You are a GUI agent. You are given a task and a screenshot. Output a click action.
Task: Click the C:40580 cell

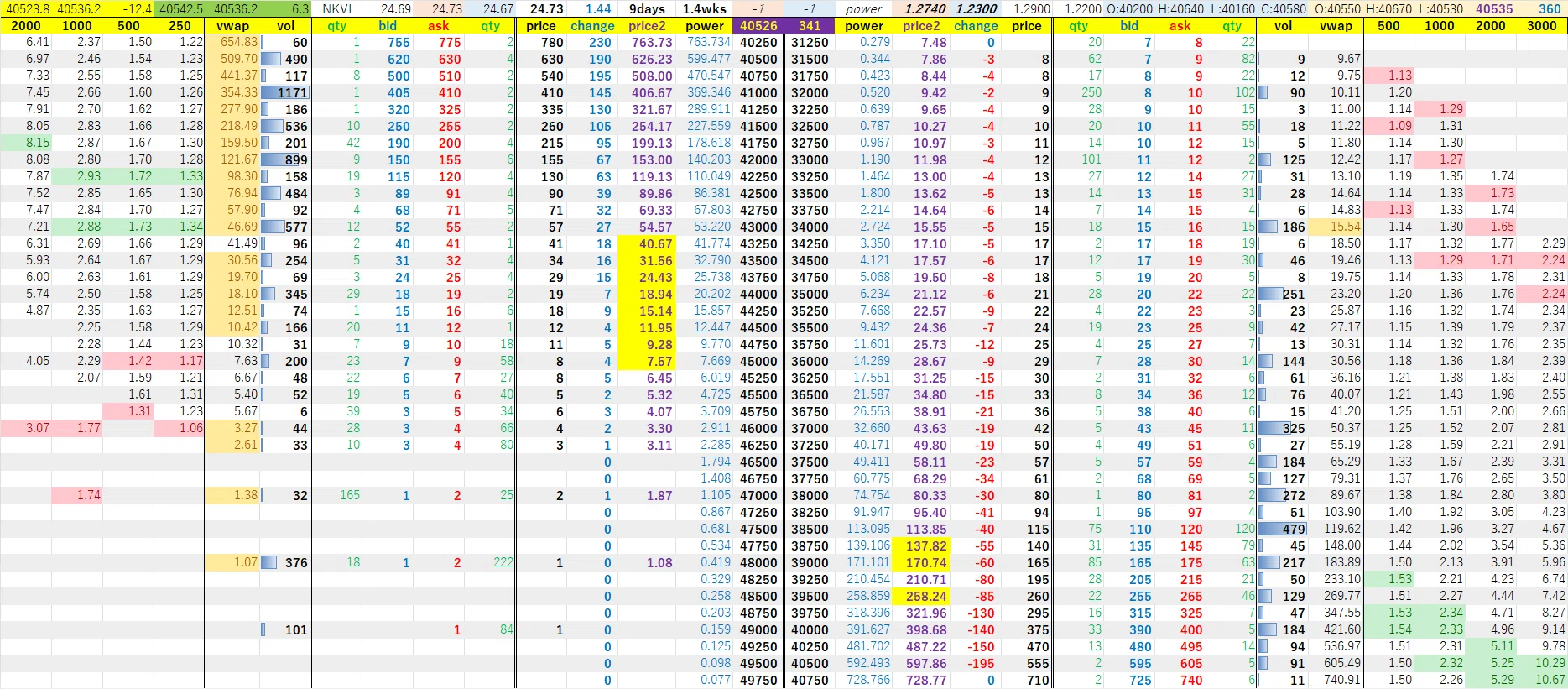pyautogui.click(x=1284, y=9)
